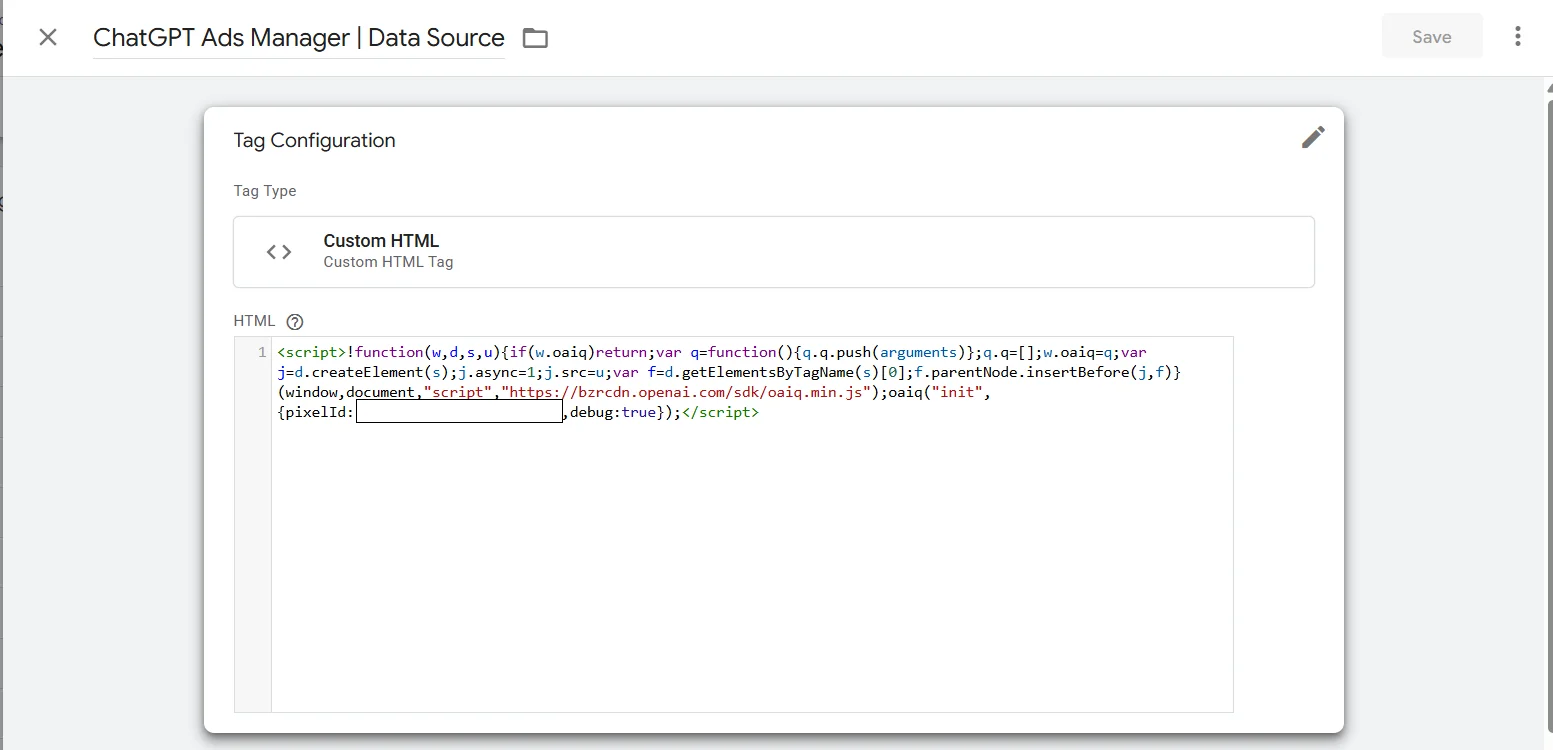Viewport: 1553px width, 750px height.
Task: Select the Custom HTML tag type row
Action: pos(773,252)
